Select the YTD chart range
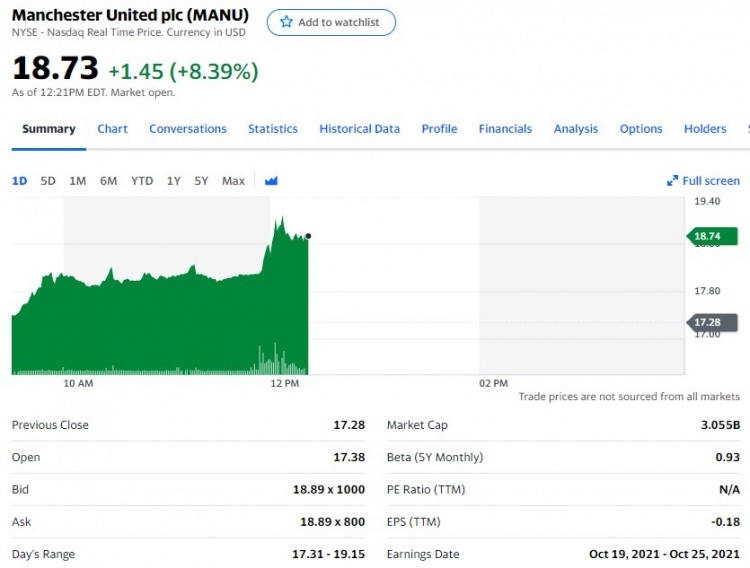Screen dimensions: 750x568 click(x=142, y=181)
